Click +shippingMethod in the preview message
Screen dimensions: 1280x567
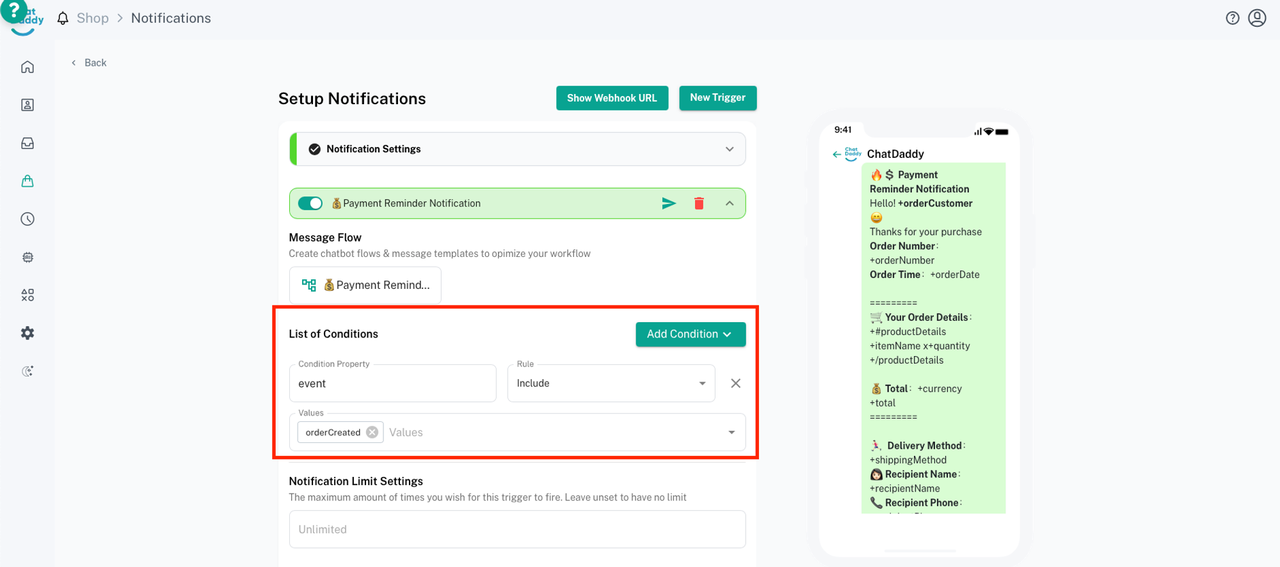908,460
